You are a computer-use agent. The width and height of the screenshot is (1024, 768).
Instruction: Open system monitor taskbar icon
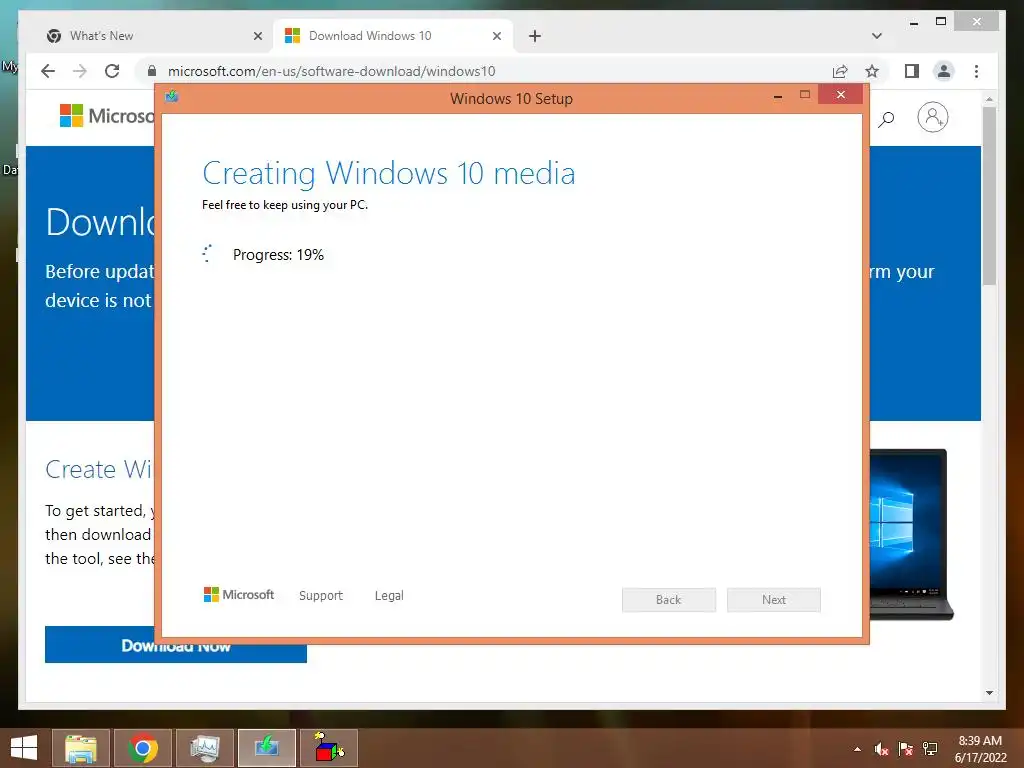click(205, 748)
